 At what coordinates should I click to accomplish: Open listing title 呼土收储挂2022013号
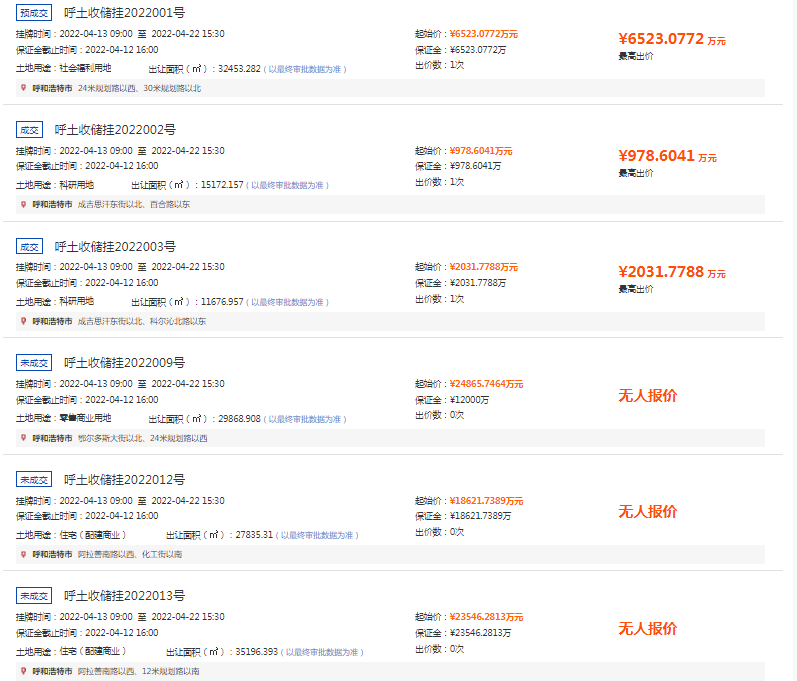(124, 596)
